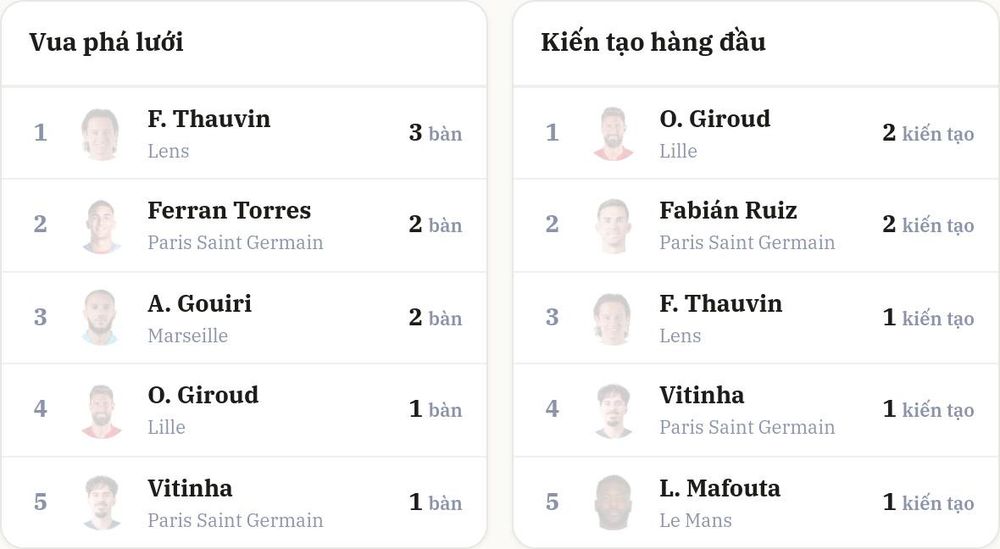Viewport: 1000px width, 549px height.
Task: Open the Ferran Torres name link
Action: tap(229, 210)
